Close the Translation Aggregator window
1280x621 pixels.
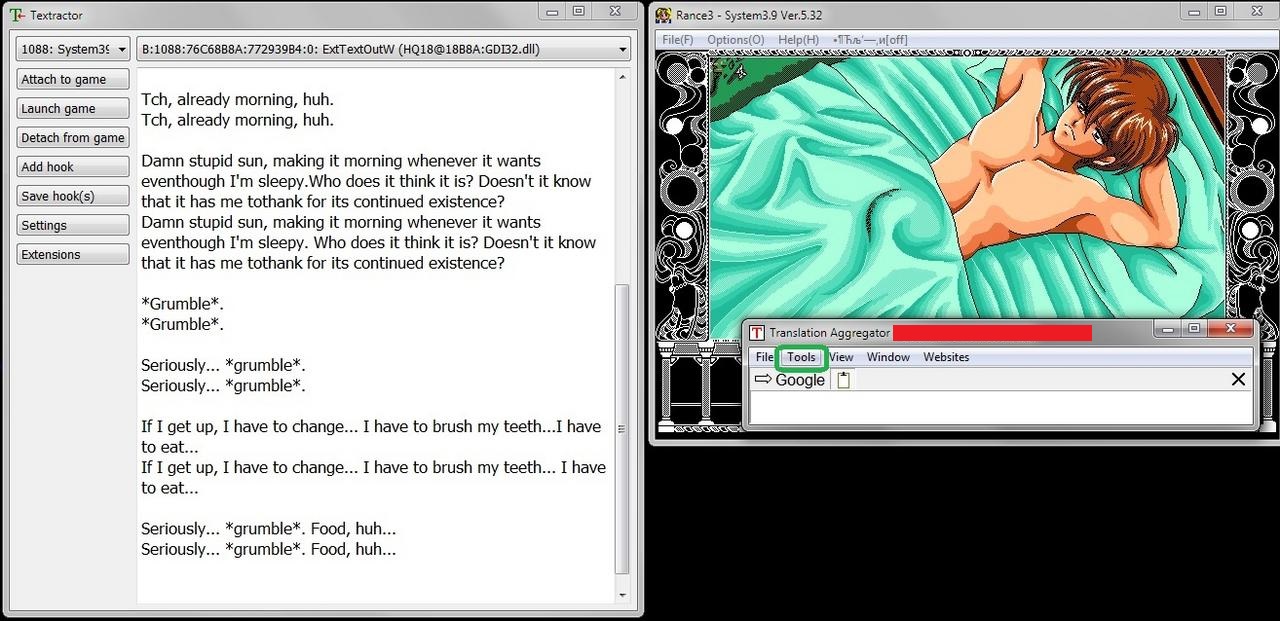click(1229, 328)
